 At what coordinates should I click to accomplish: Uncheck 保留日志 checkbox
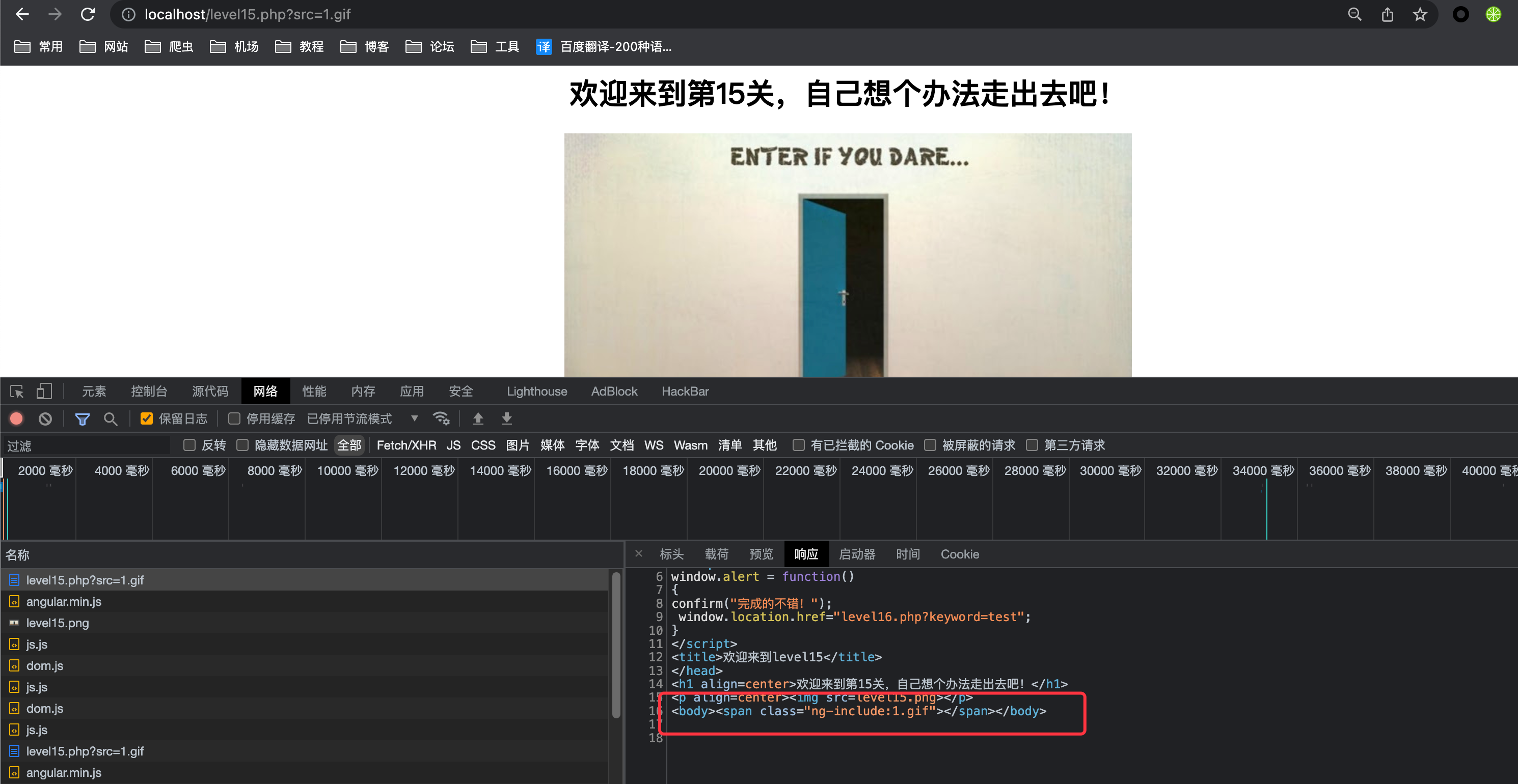pyautogui.click(x=146, y=419)
